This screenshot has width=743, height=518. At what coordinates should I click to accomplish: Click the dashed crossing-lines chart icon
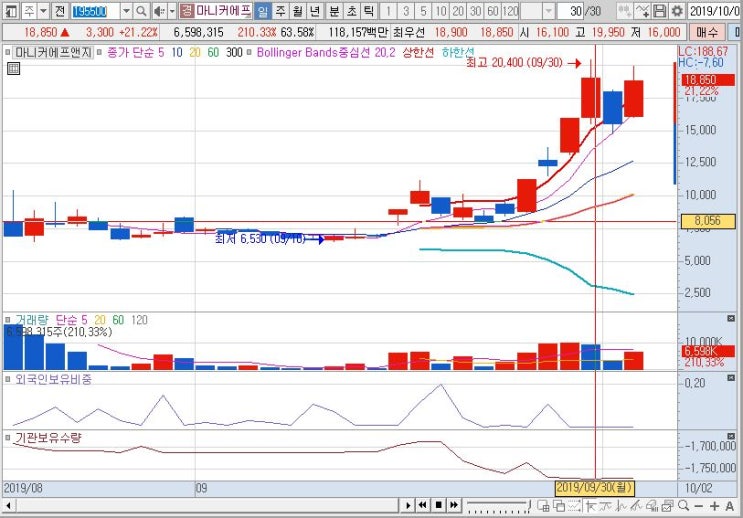[574, 506]
